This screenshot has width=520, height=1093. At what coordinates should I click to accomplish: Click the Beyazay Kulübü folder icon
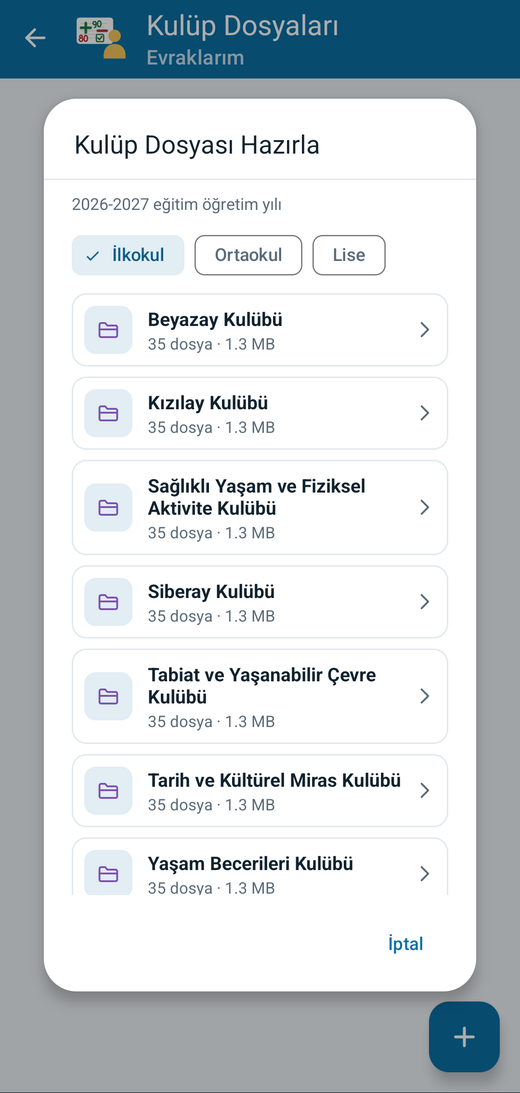click(108, 330)
